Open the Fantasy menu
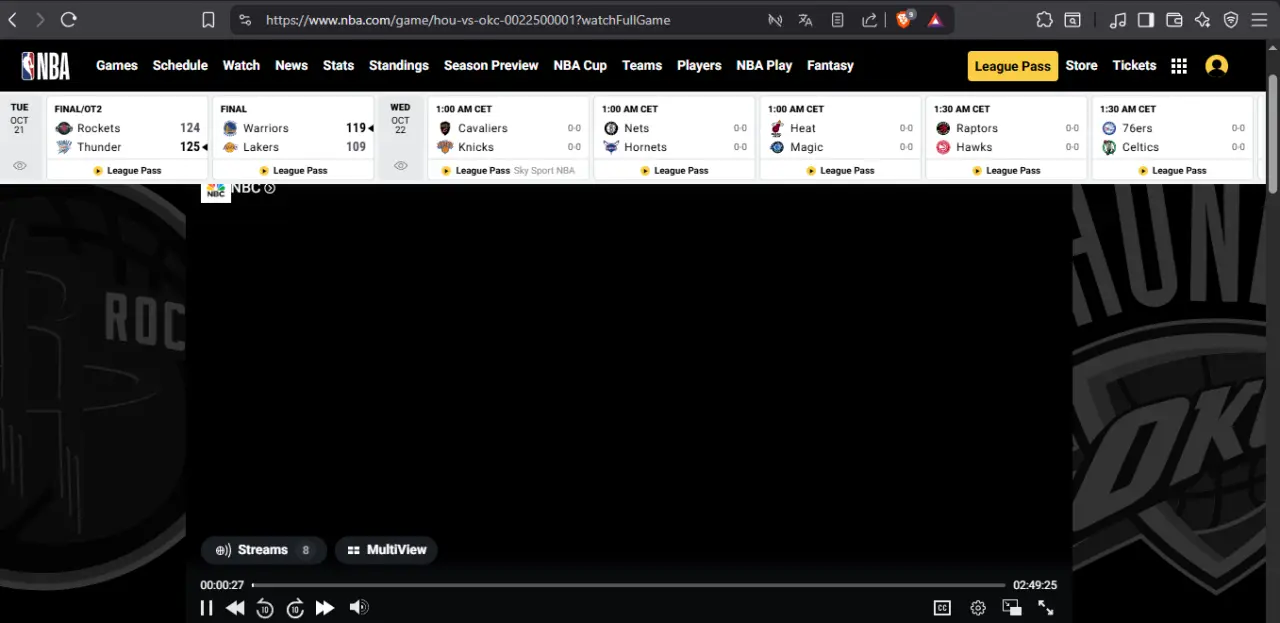 tap(830, 65)
